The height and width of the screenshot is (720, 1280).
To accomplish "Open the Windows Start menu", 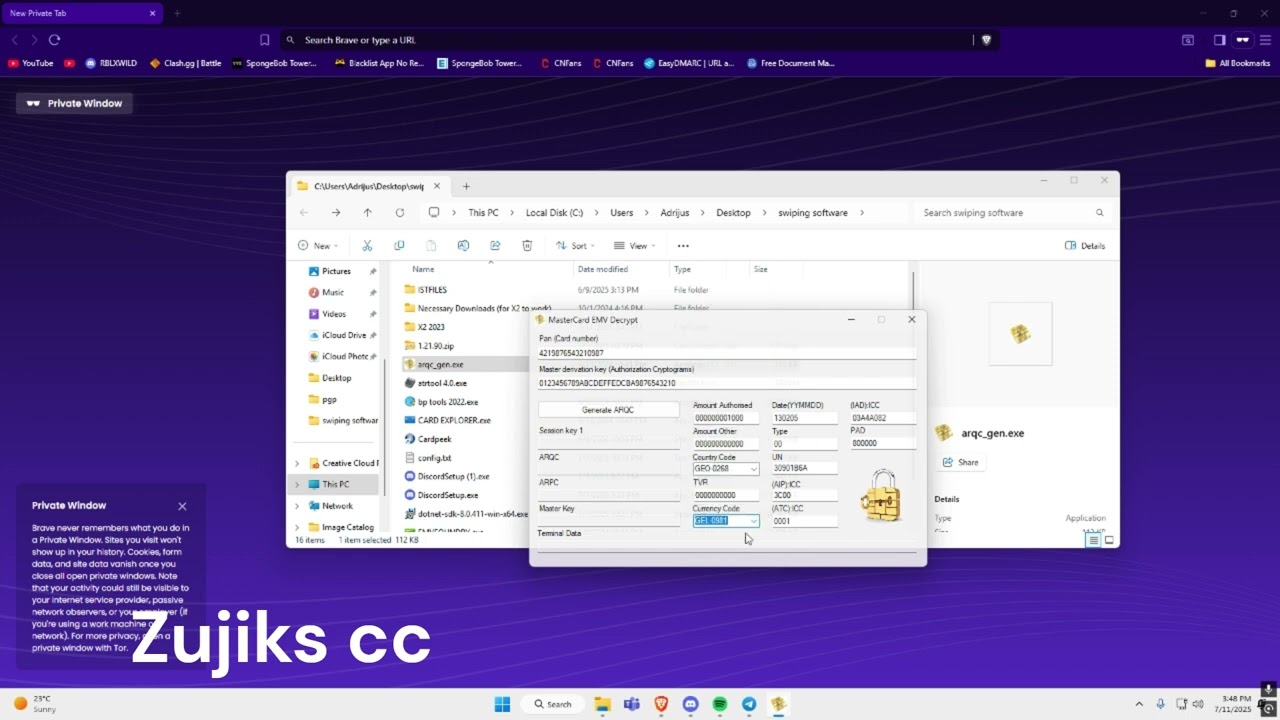I will [502, 704].
